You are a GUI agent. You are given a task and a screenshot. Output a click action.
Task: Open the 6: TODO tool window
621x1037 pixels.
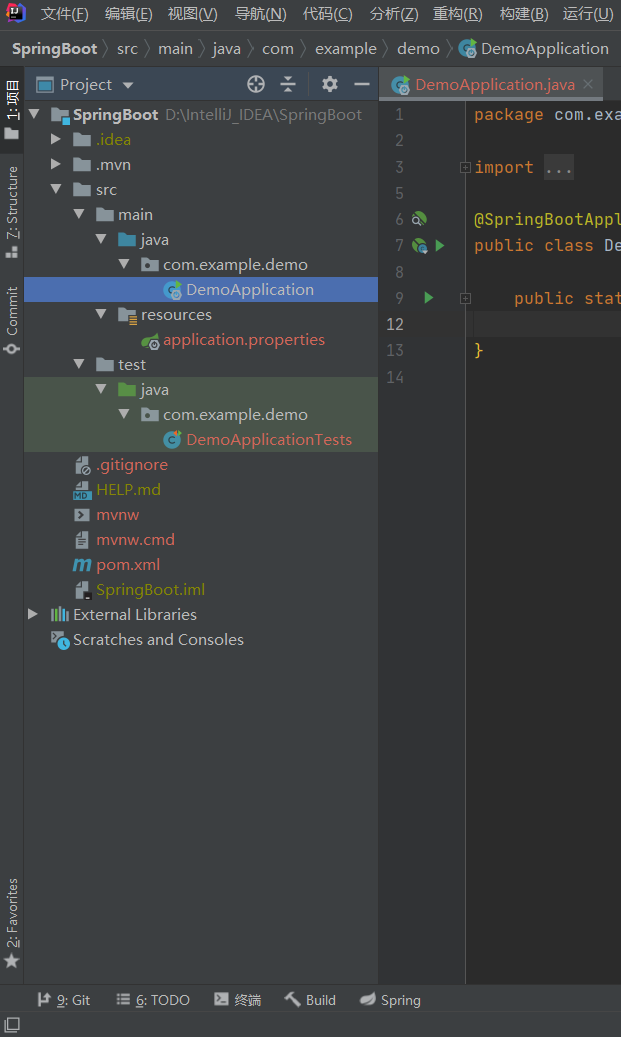pos(153,1000)
